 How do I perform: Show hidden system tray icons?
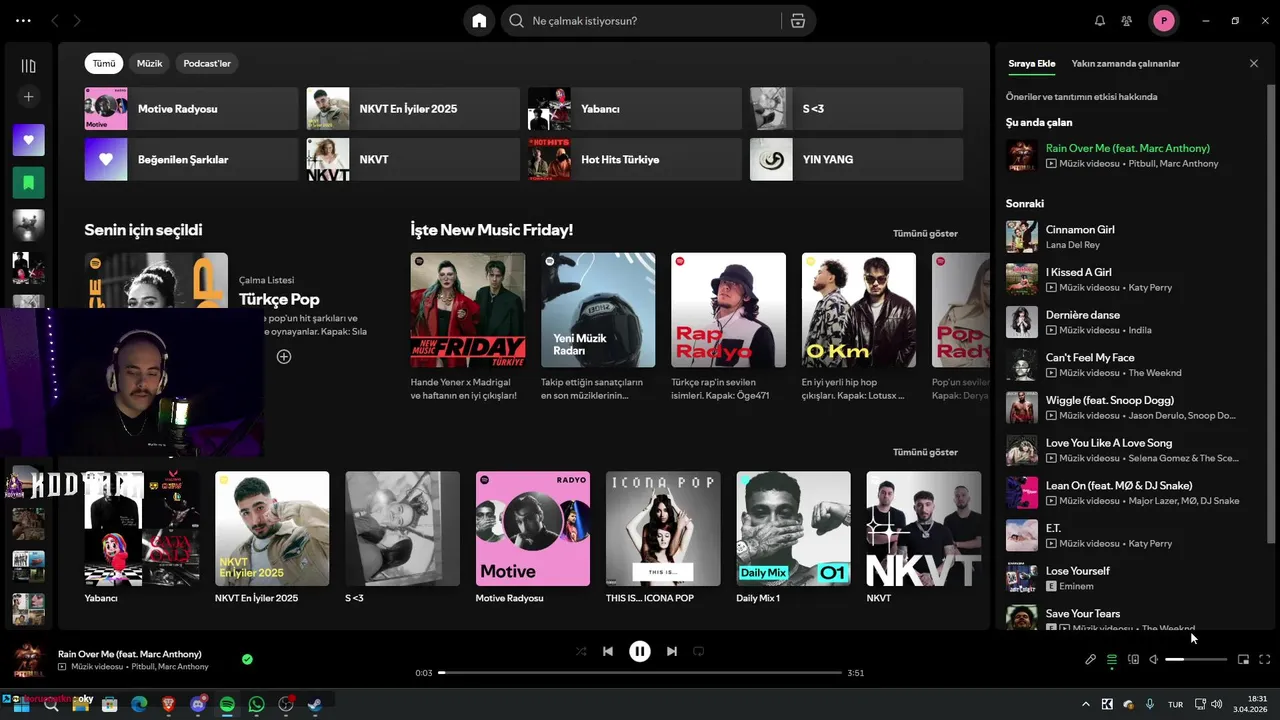click(x=1086, y=705)
